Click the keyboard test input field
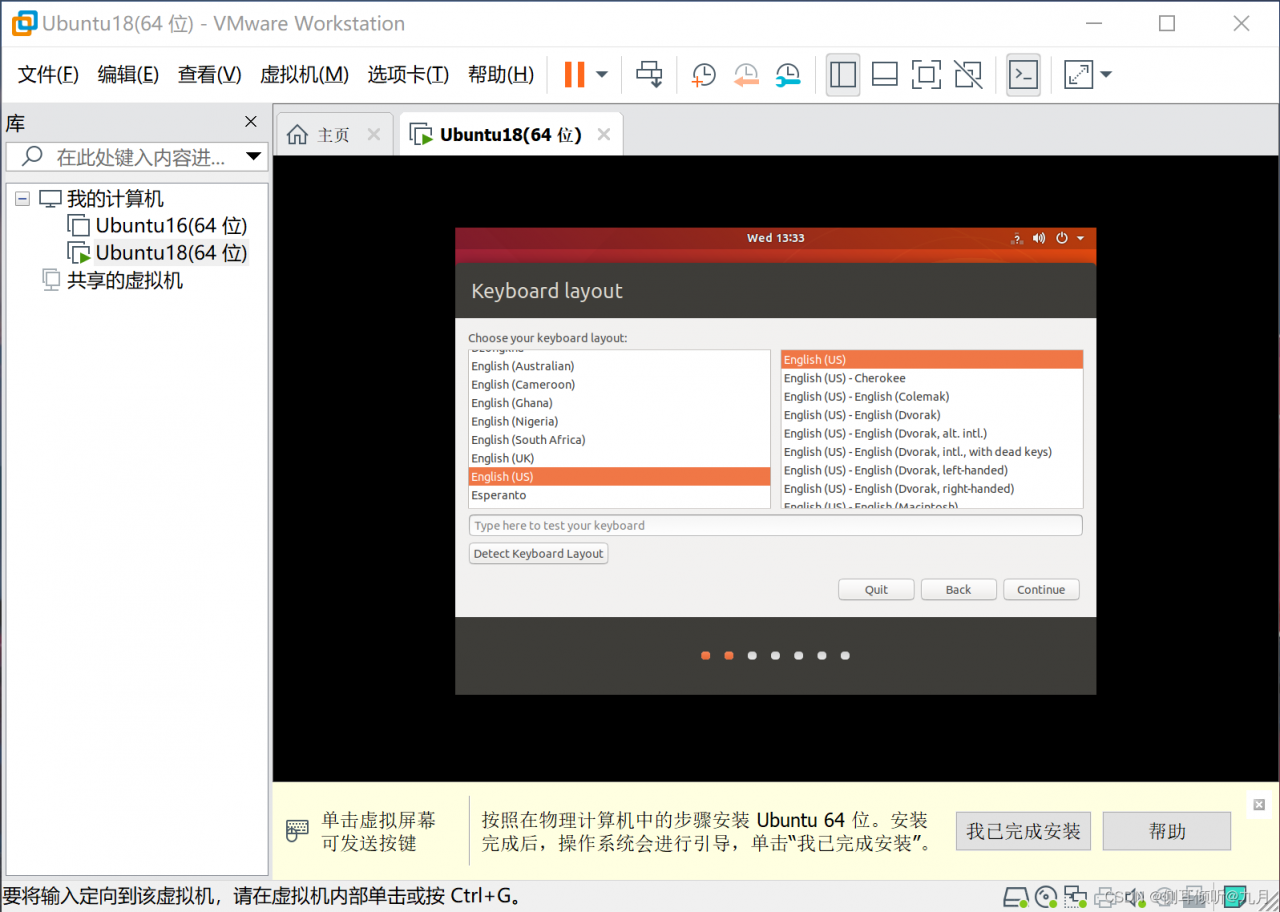 coord(775,525)
